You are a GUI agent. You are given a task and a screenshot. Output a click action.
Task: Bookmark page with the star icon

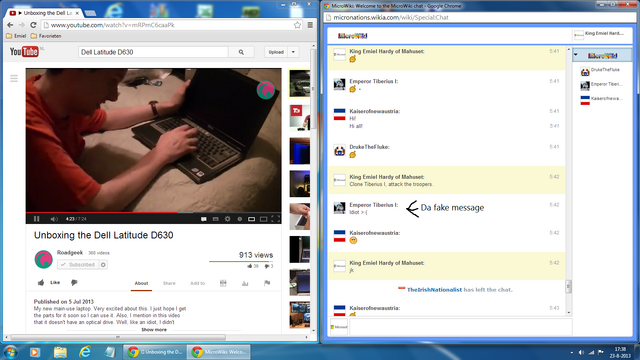coord(297,25)
